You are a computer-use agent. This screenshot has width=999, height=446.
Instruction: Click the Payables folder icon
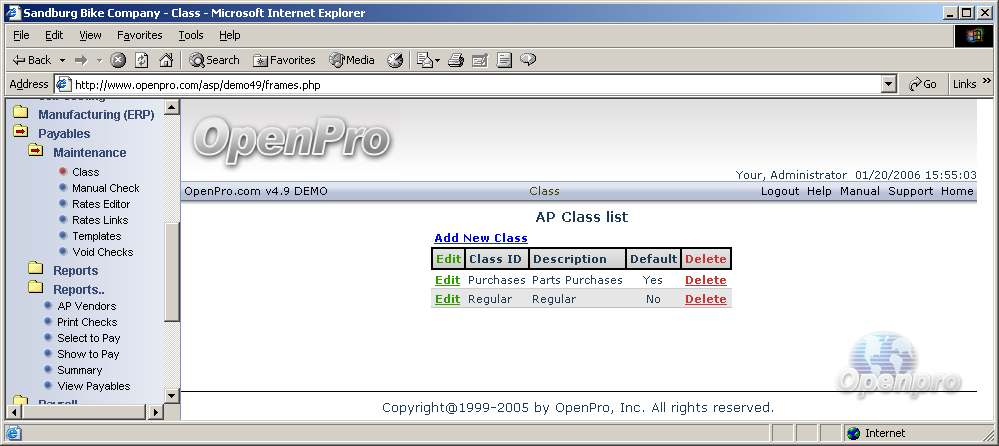[x=20, y=133]
